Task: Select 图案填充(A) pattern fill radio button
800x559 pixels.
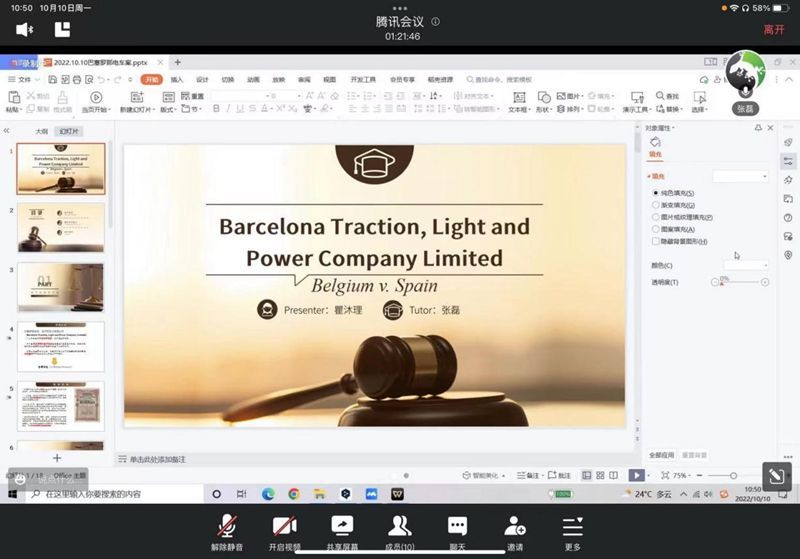Action: pos(656,229)
